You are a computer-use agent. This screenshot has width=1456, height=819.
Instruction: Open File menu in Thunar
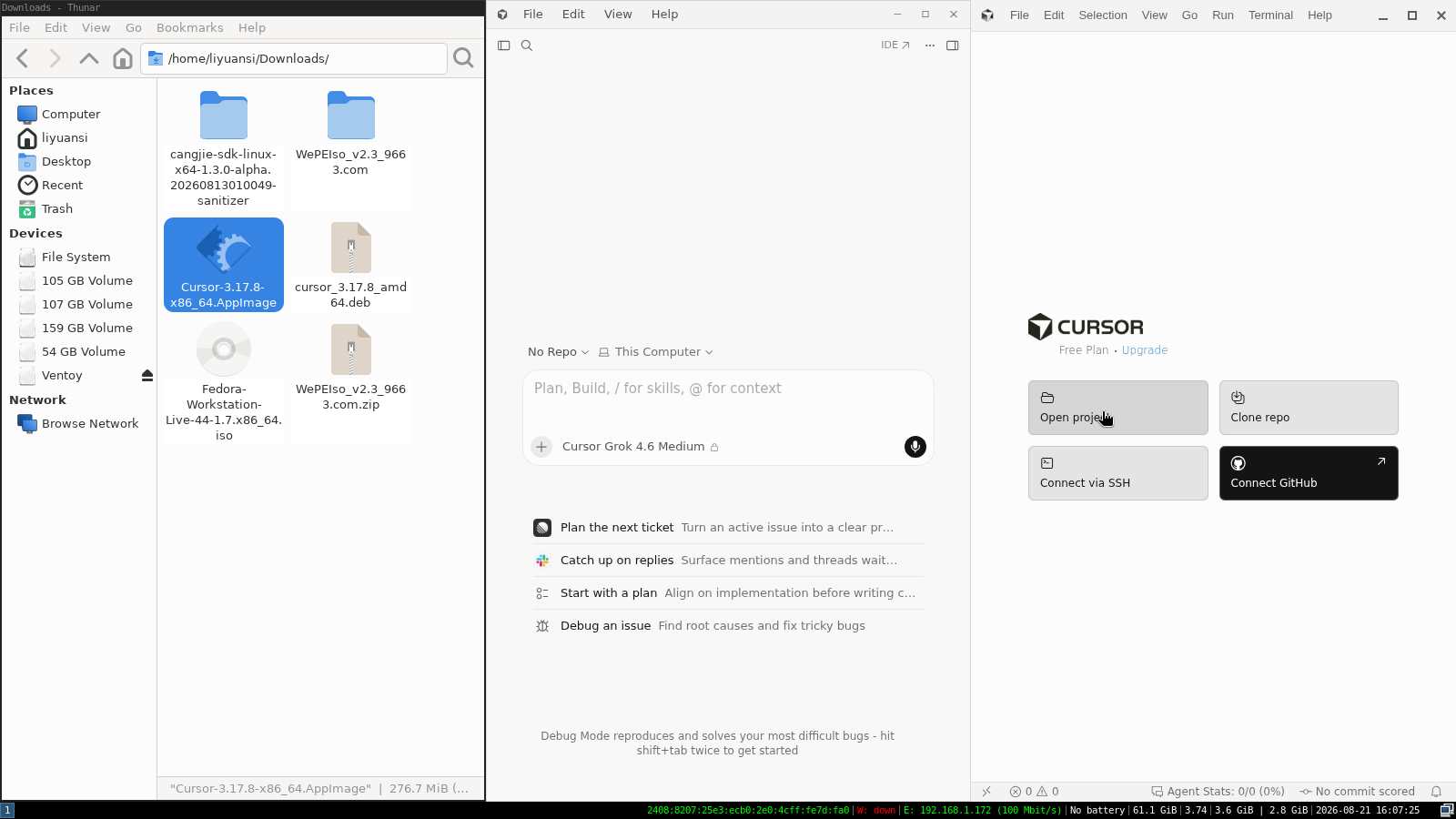pos(19,28)
